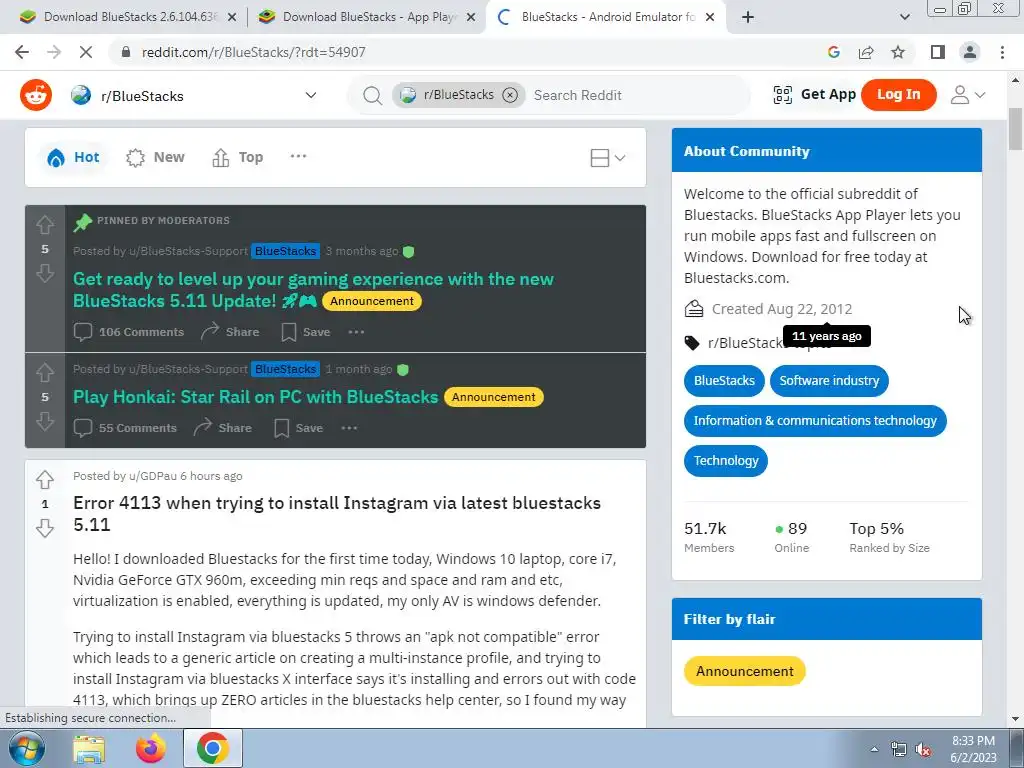Open Windows Explorer from taskbar

[89, 748]
